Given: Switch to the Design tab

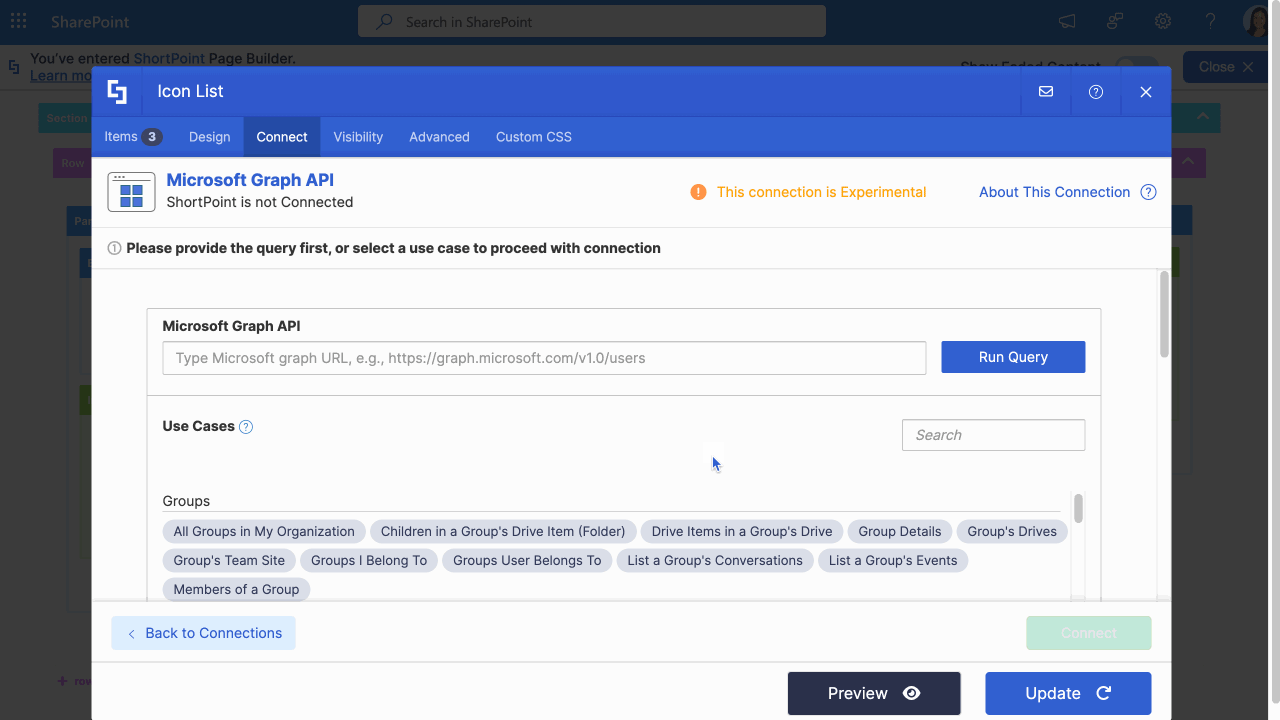Looking at the screenshot, I should (x=209, y=137).
